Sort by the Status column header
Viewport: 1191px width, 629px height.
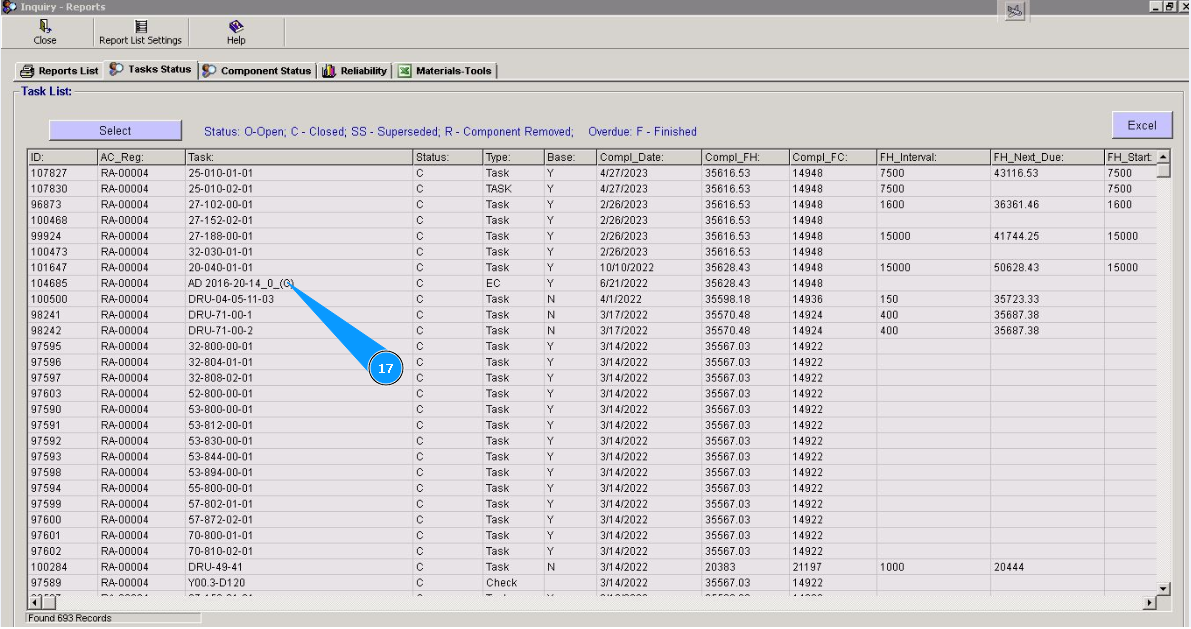coord(446,157)
